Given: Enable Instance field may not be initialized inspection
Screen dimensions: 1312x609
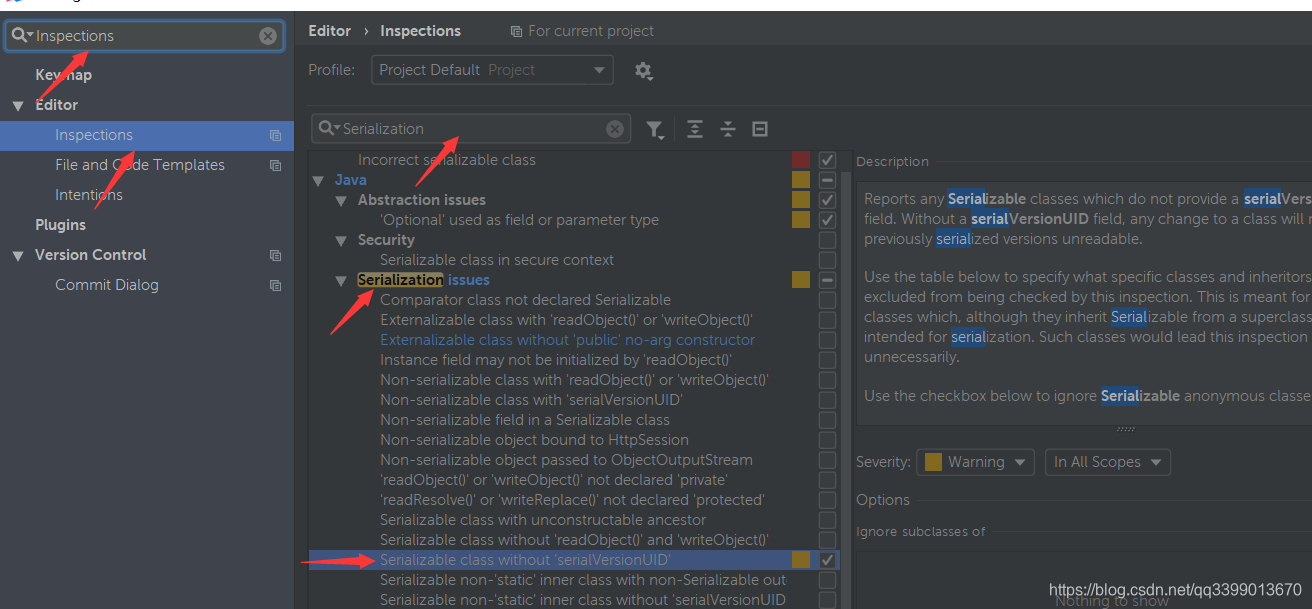Looking at the screenshot, I should pos(827,360).
